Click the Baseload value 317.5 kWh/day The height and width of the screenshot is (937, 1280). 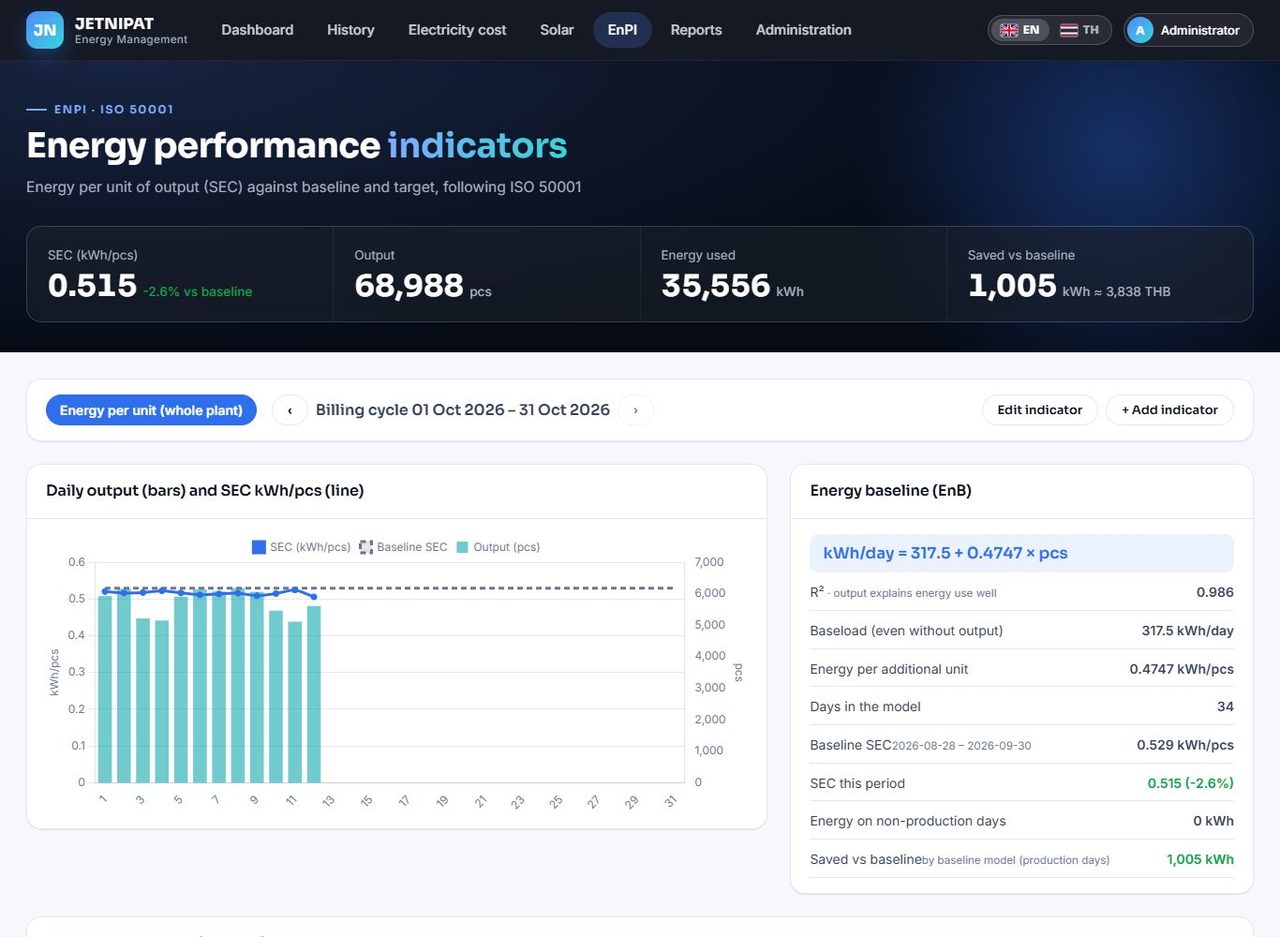coord(1188,631)
